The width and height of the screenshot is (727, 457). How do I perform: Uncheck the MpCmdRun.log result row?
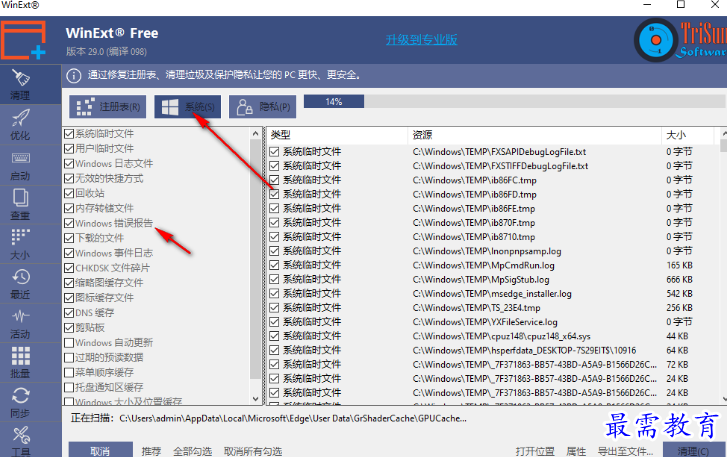274,265
